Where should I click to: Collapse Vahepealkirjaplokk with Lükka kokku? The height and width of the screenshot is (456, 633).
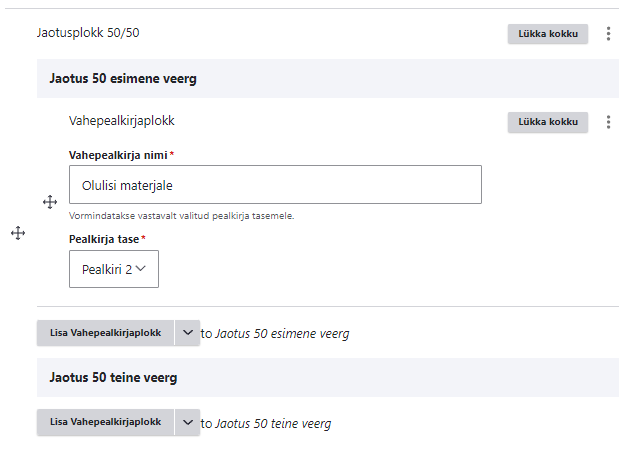[x=548, y=122]
